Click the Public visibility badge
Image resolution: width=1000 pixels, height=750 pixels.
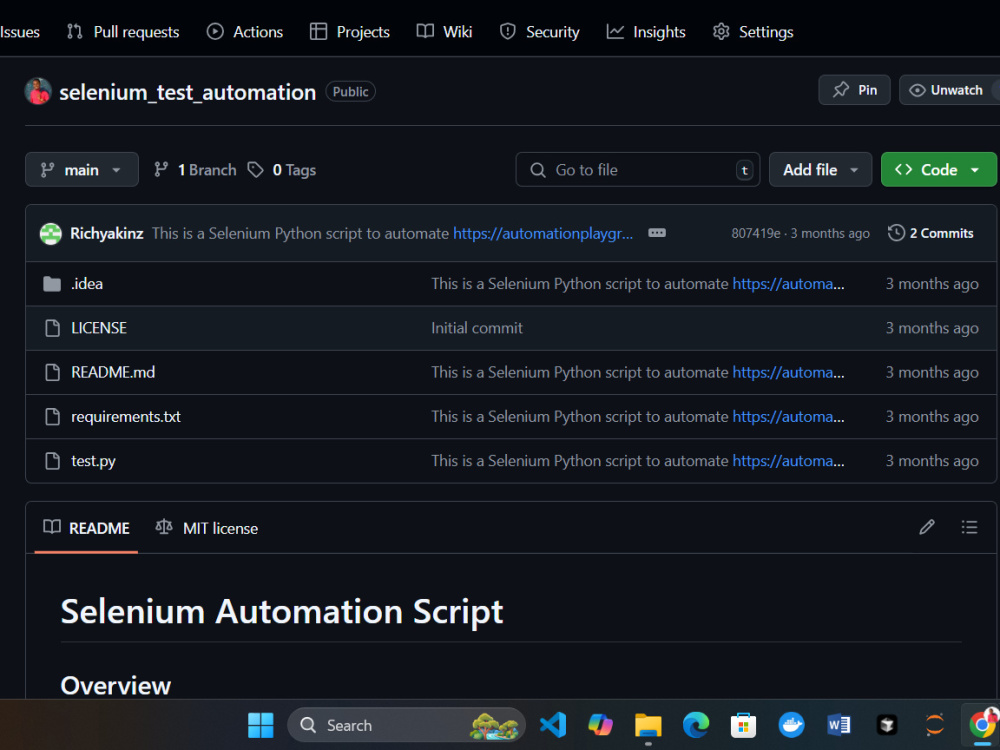tap(350, 91)
